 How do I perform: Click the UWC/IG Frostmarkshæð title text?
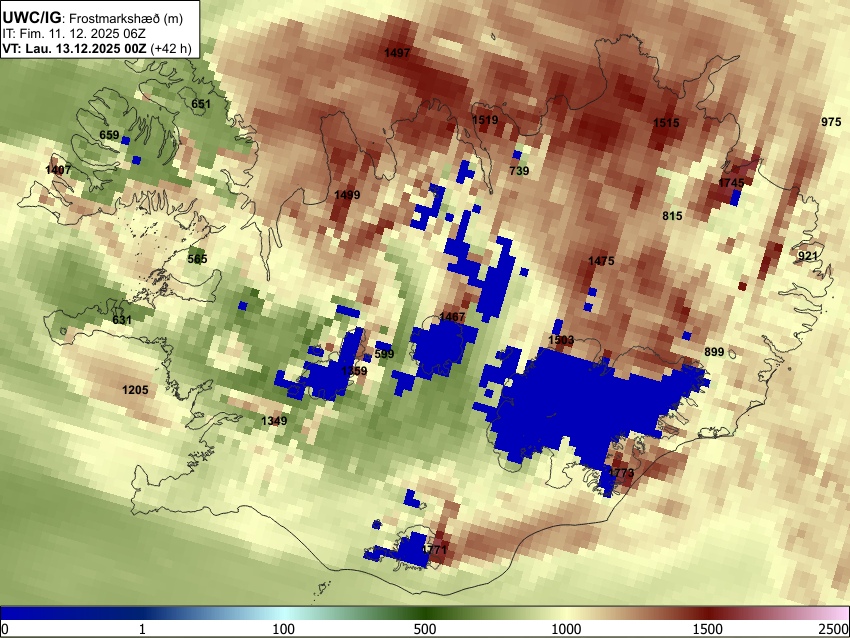point(93,18)
